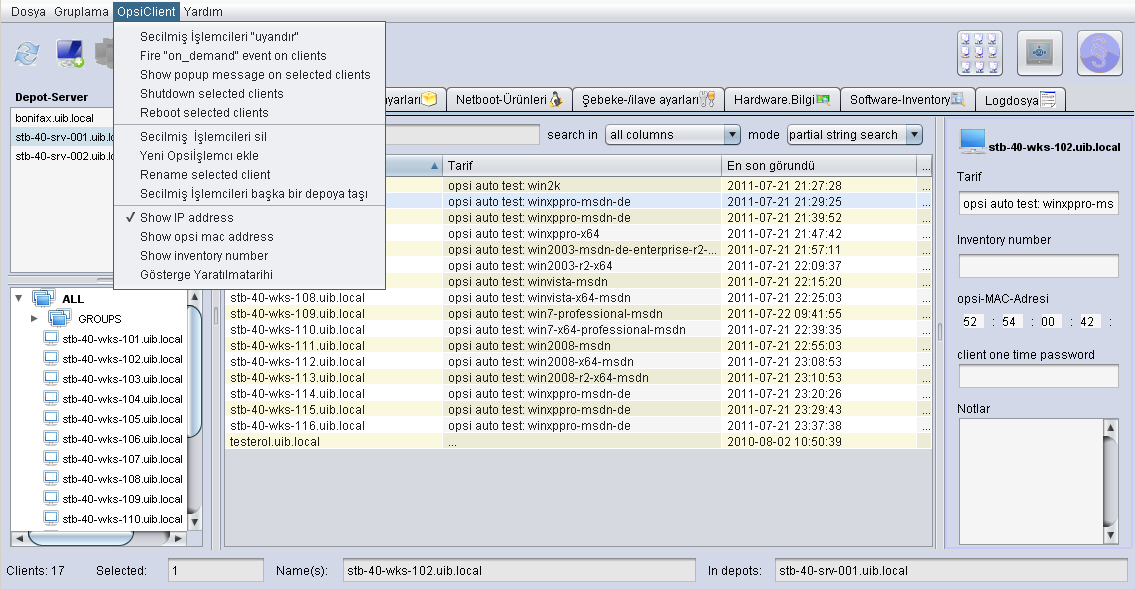This screenshot has height=590, width=1135.
Task: Open the licence management paragraph icon
Action: tap(1099, 53)
